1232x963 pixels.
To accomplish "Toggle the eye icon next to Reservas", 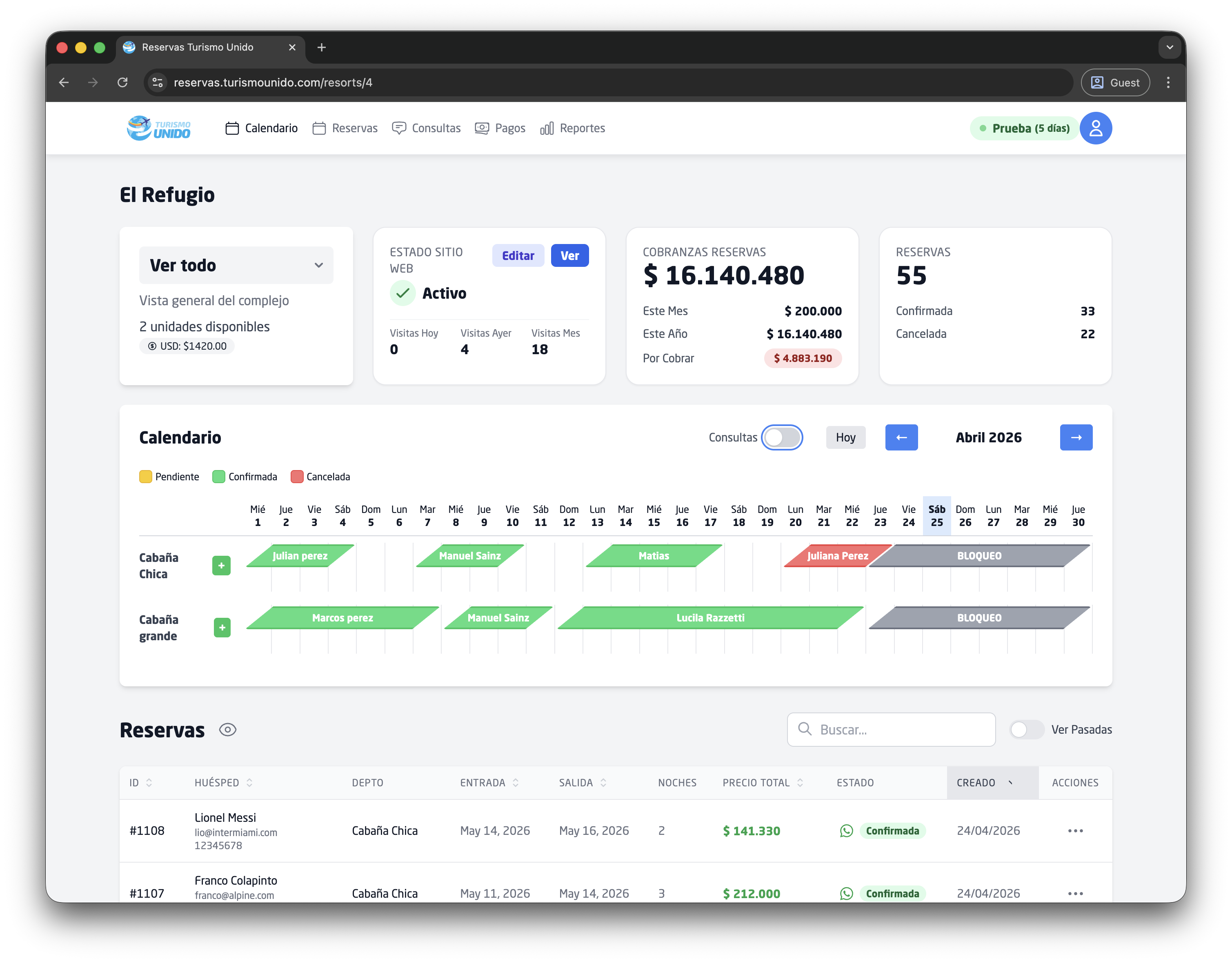I will pyautogui.click(x=227, y=730).
